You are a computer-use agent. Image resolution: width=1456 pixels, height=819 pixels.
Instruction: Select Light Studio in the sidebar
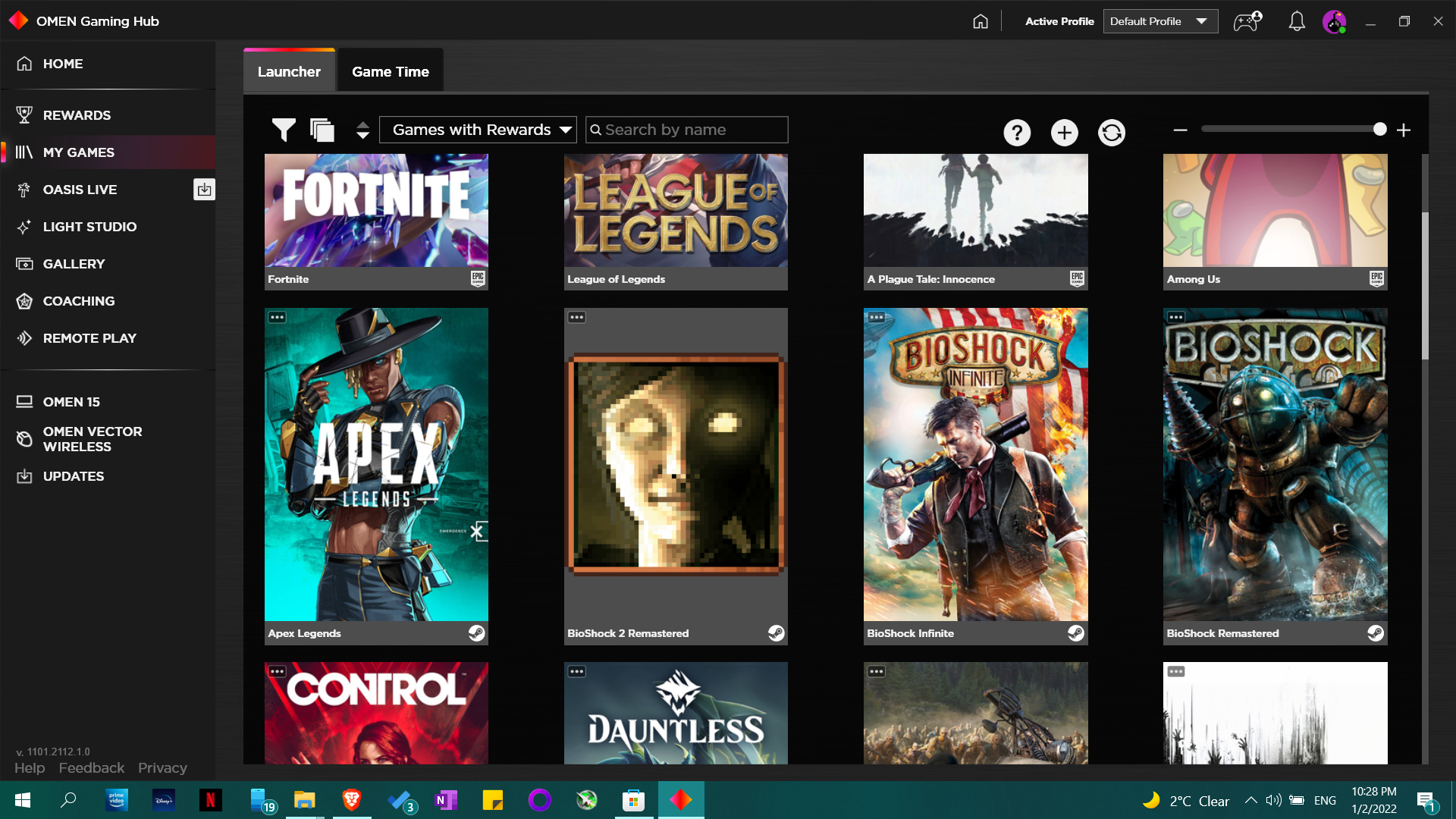89,227
